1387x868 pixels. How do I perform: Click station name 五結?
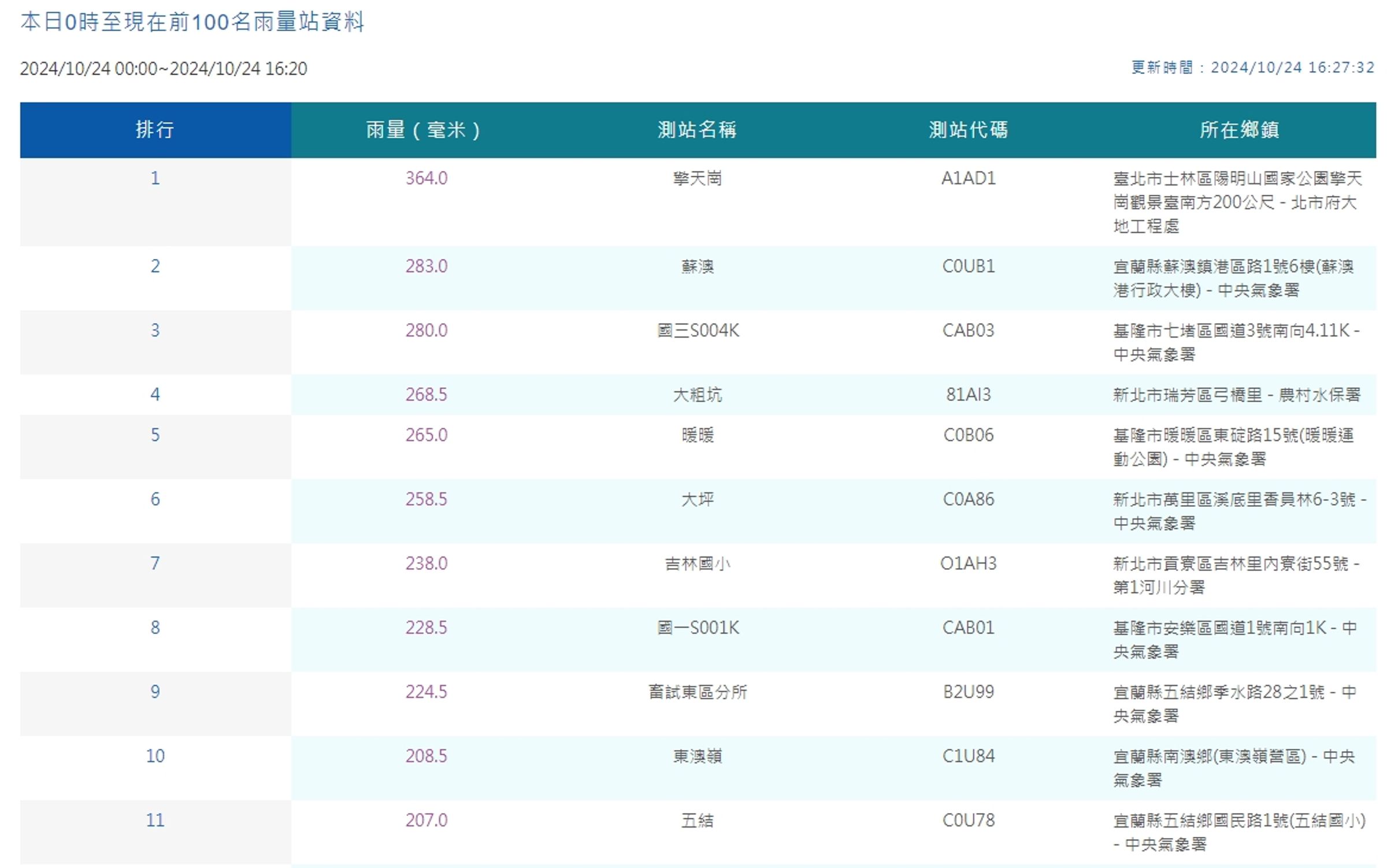point(698,819)
